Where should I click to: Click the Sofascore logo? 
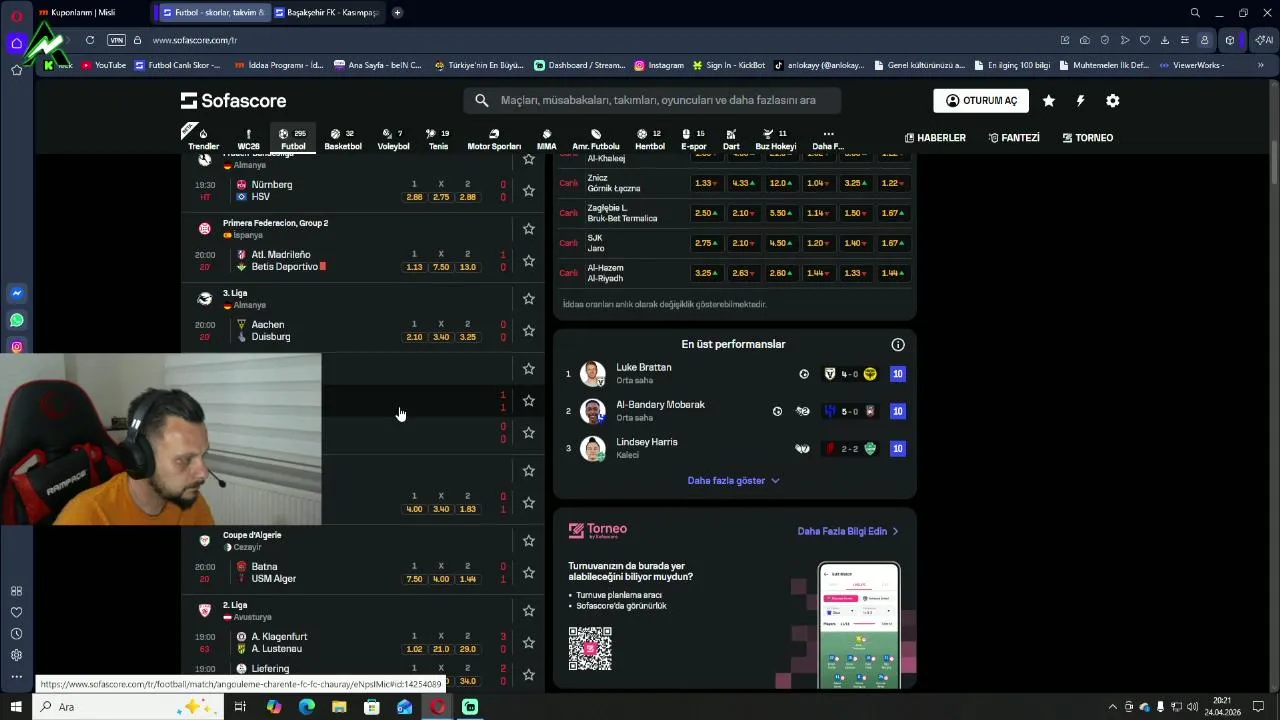[233, 100]
